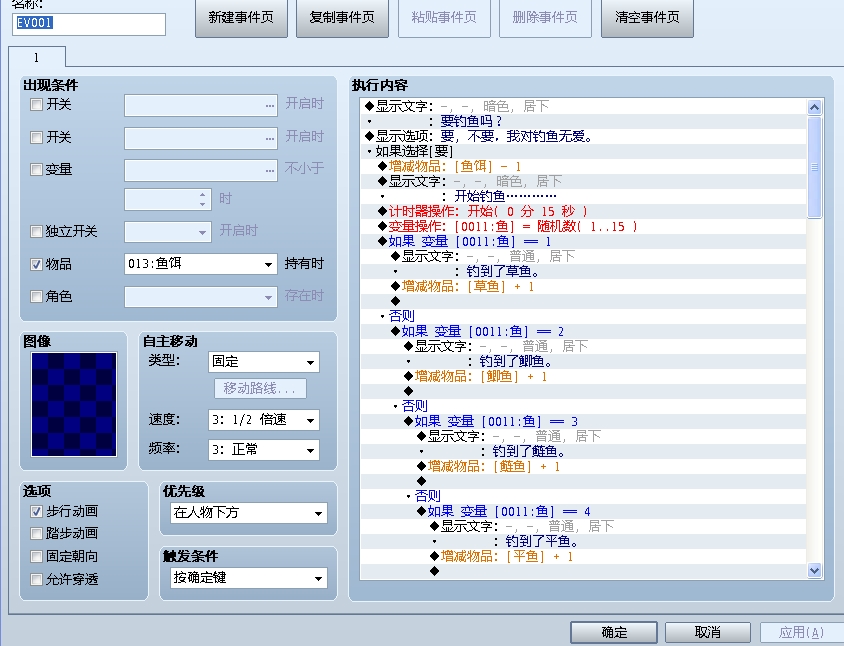Image resolution: width=844 pixels, height=646 pixels.
Task: Click the event graphic preview image
Action: (74, 404)
